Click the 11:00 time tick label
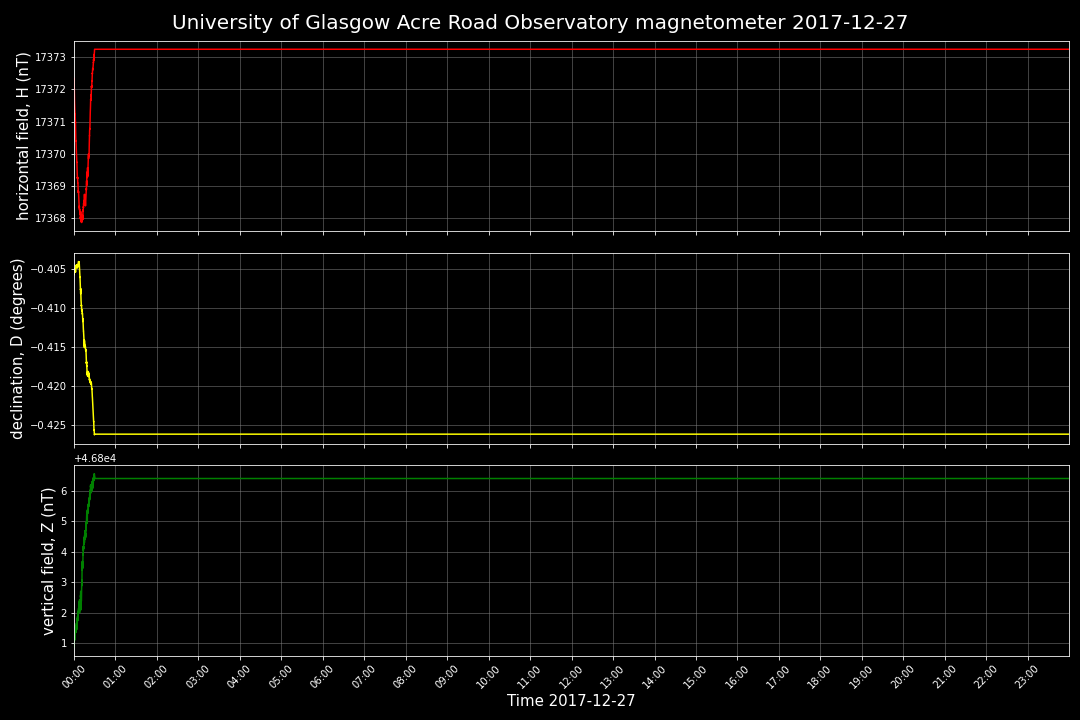Image resolution: width=1080 pixels, height=720 pixels. pos(529,677)
